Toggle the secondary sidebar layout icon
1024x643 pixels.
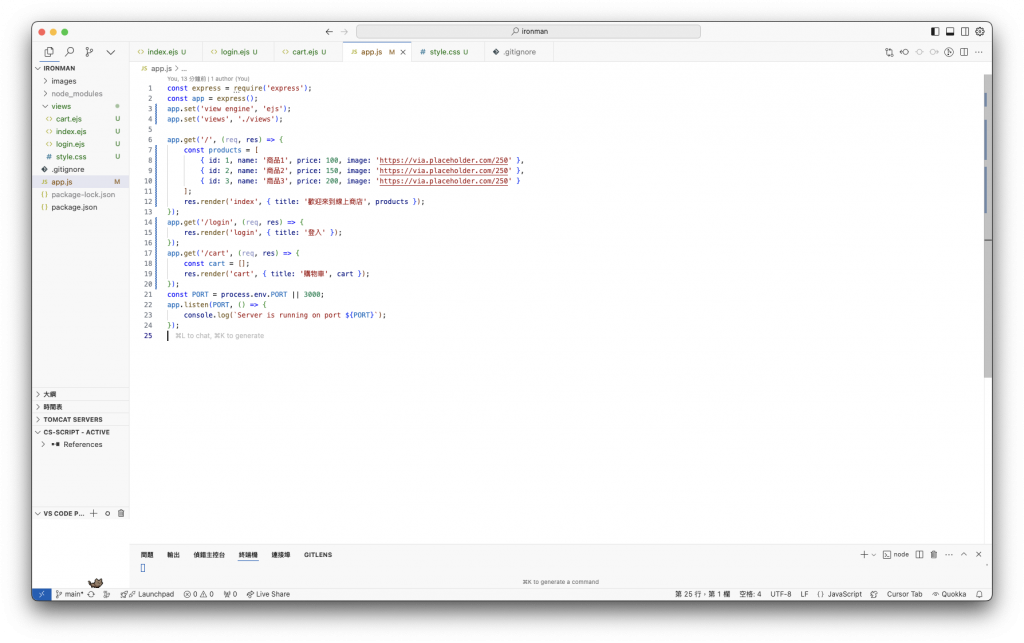tap(965, 31)
